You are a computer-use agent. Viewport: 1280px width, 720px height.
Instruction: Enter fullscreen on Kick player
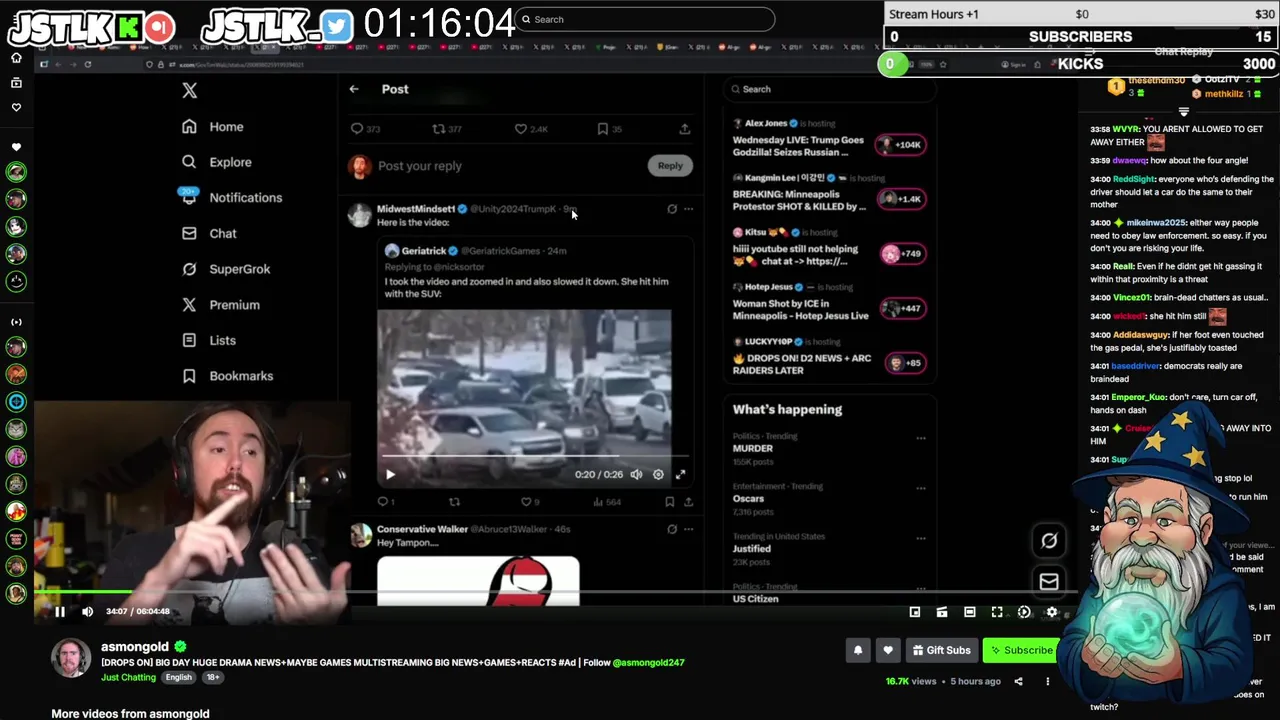pos(997,612)
